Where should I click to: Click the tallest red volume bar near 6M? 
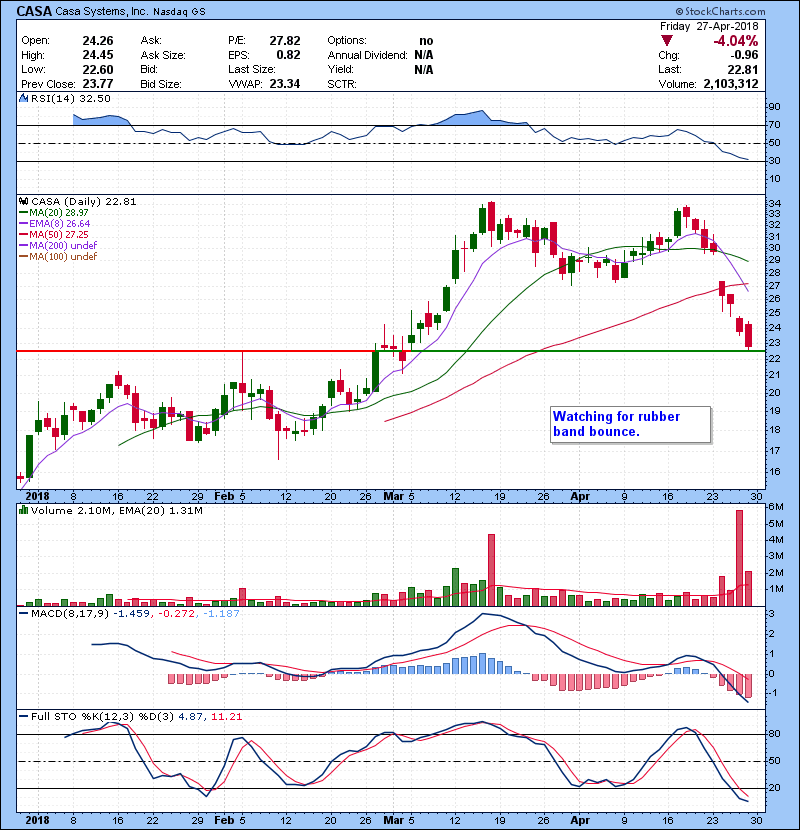739,558
